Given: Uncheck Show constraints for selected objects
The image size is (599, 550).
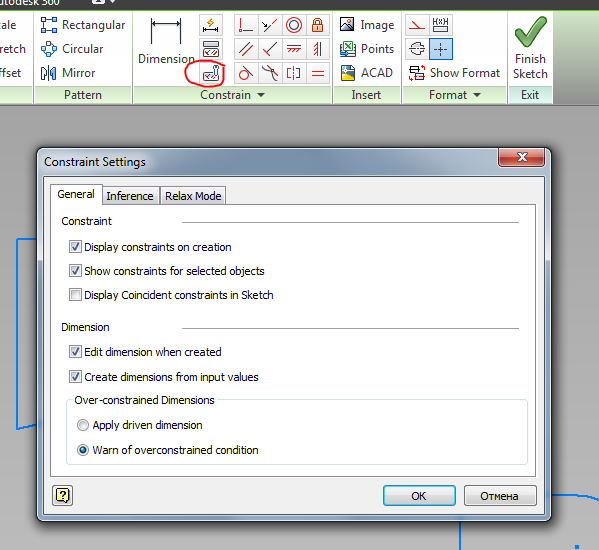Looking at the screenshot, I should pyautogui.click(x=75, y=271).
